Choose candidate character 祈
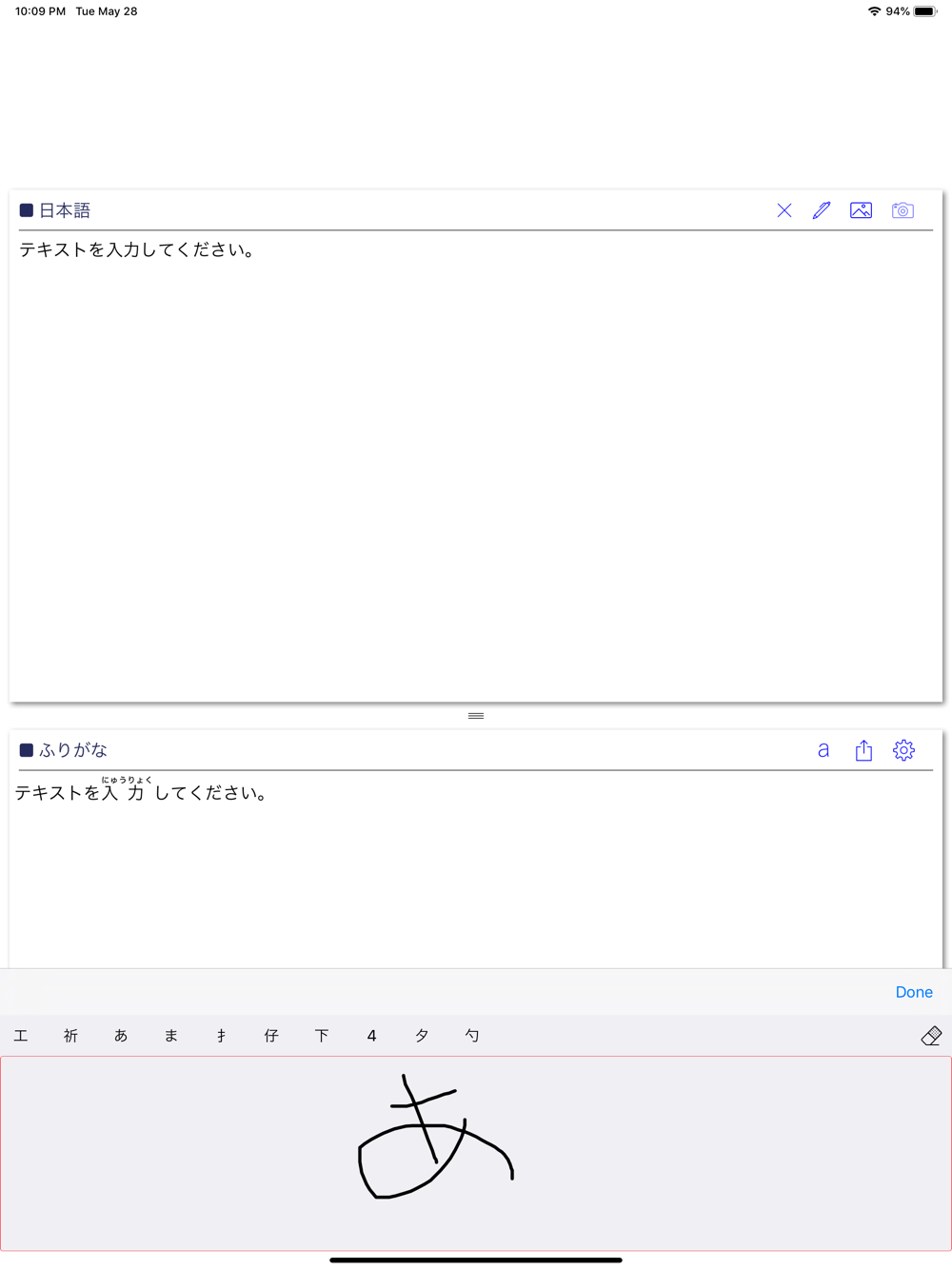Image resolution: width=952 pixels, height=1270 pixels. click(x=70, y=1036)
